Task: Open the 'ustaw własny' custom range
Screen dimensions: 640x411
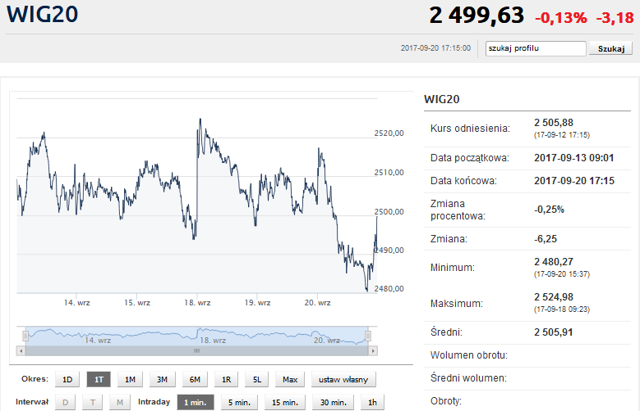Action: pyautogui.click(x=342, y=380)
